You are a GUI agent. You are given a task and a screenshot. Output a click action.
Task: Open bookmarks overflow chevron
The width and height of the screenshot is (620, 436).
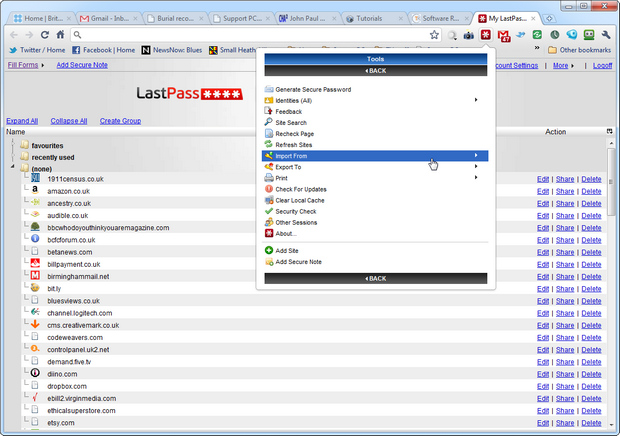[x=537, y=48]
